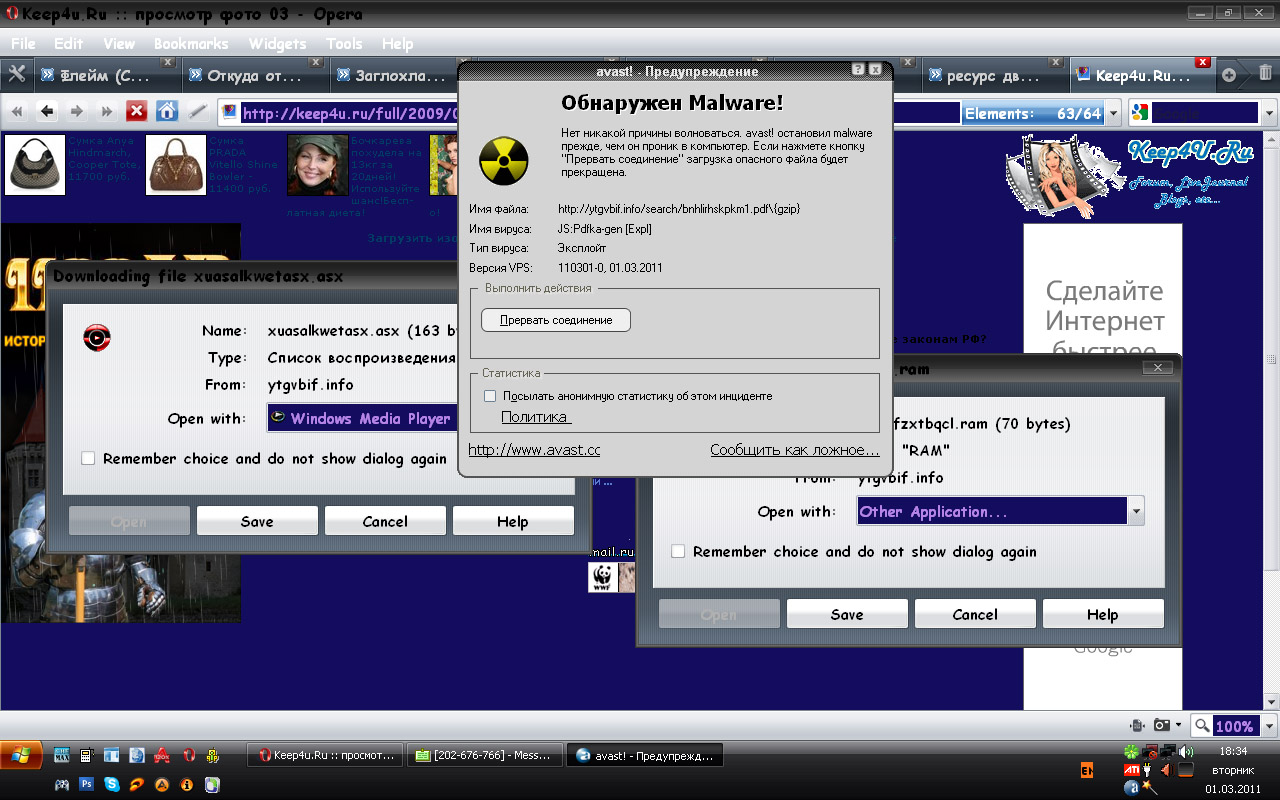Open Photoshop from the quick launch bar
This screenshot has height=800, width=1280.
click(87, 785)
